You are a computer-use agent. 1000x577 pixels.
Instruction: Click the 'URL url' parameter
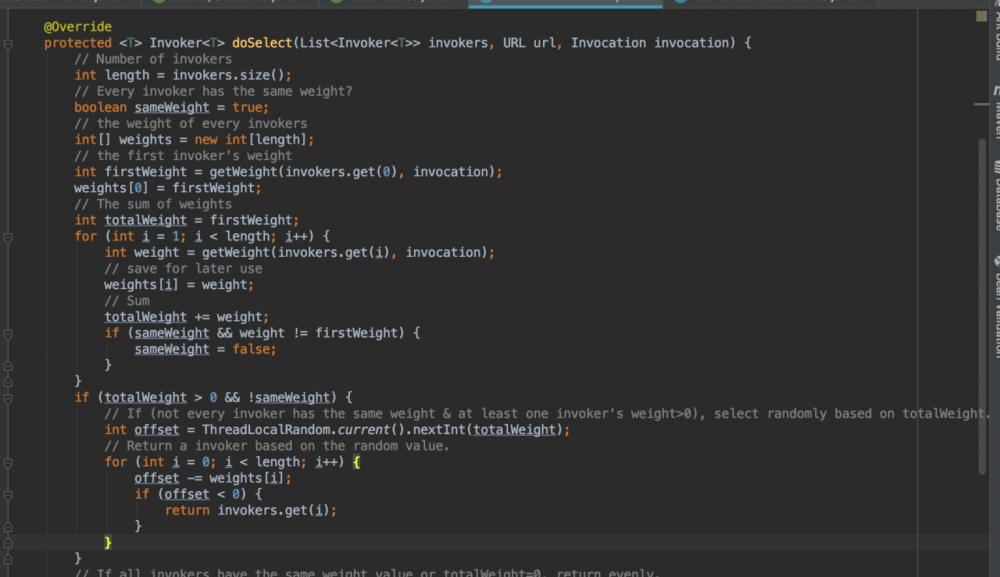tap(529, 43)
